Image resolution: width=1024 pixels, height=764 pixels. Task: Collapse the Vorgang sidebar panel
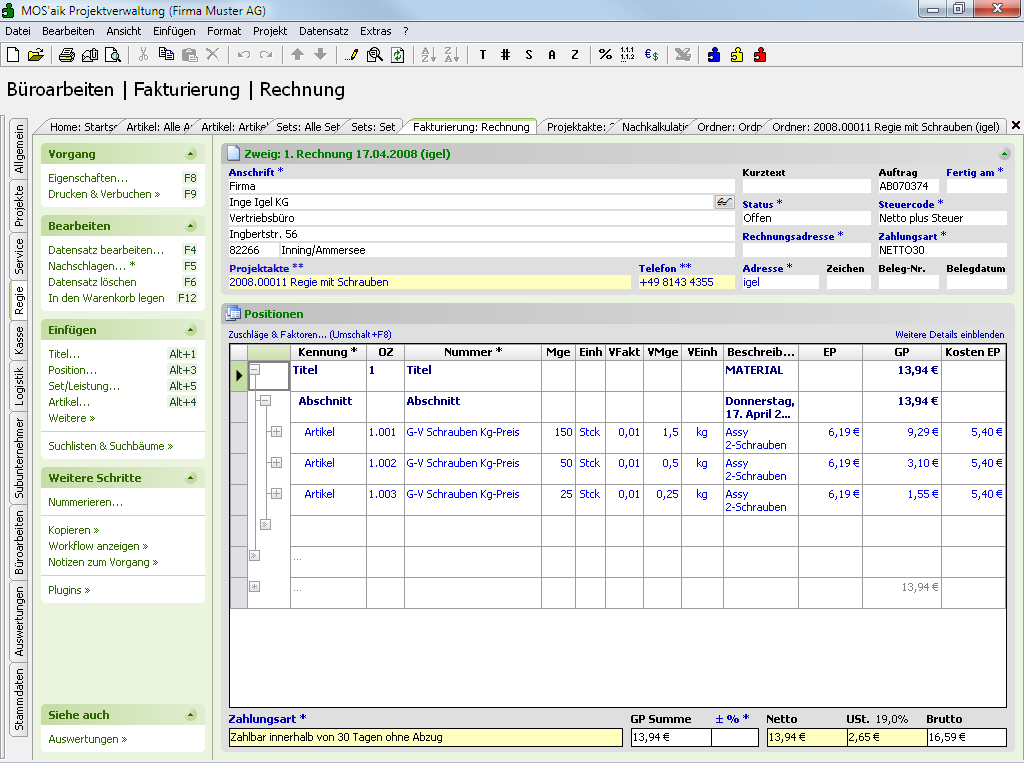click(190, 155)
